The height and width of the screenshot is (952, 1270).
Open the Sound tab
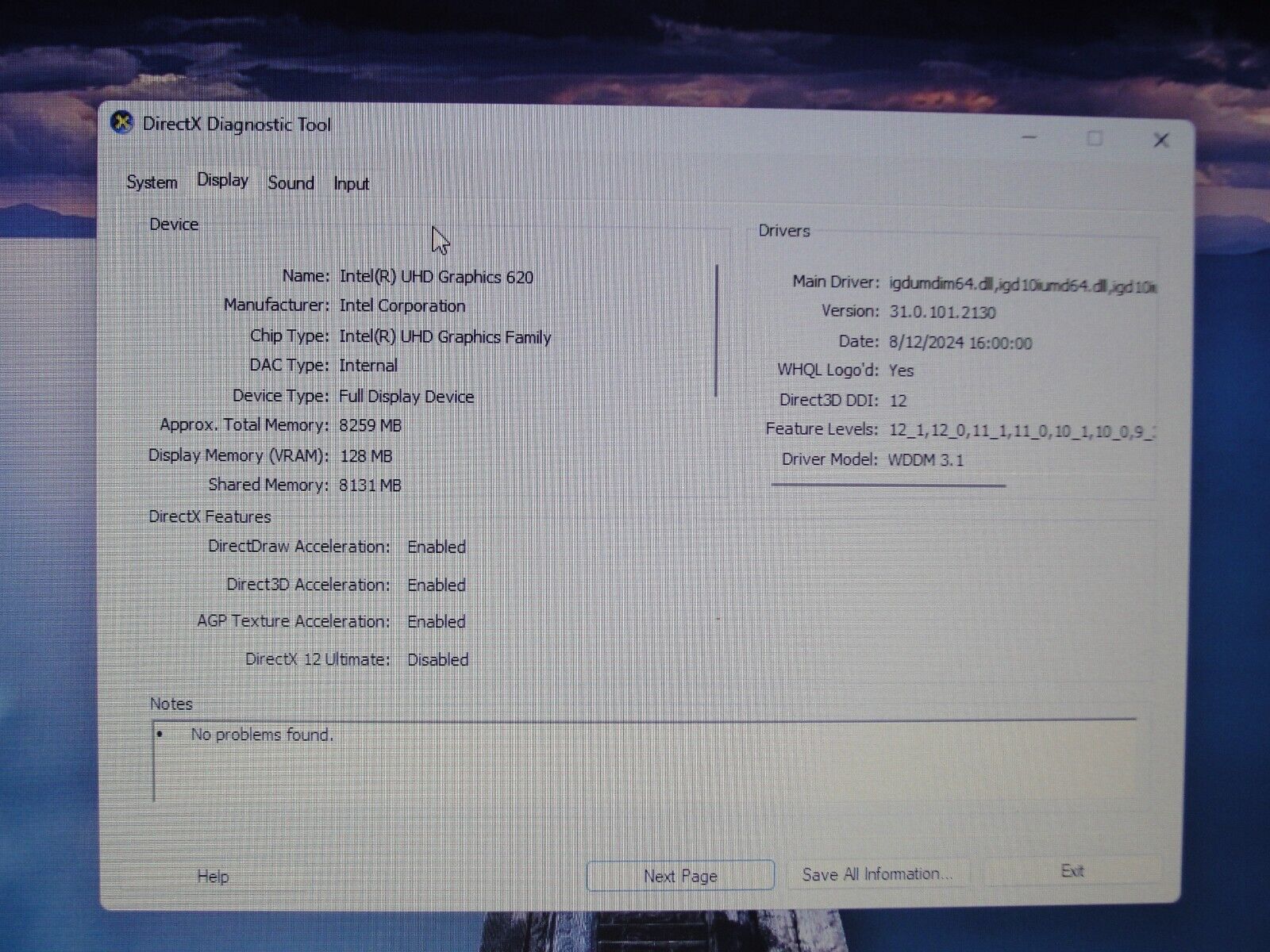[x=291, y=183]
